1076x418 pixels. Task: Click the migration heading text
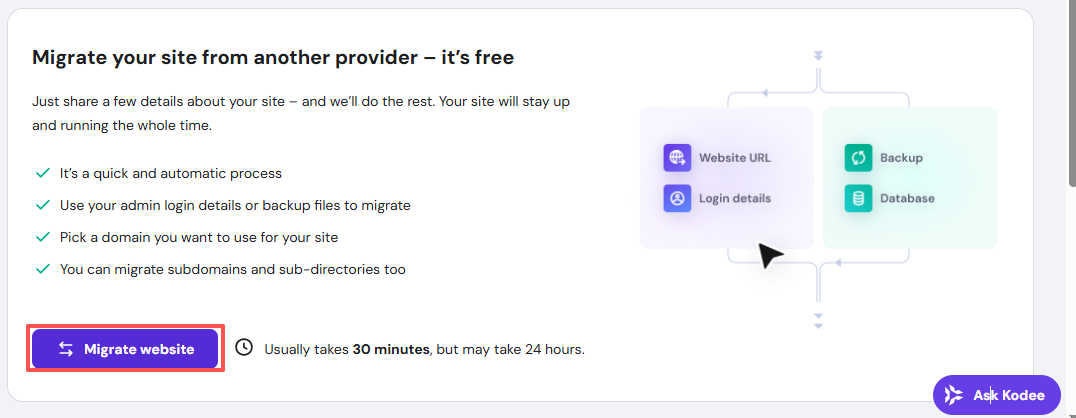click(x=273, y=57)
